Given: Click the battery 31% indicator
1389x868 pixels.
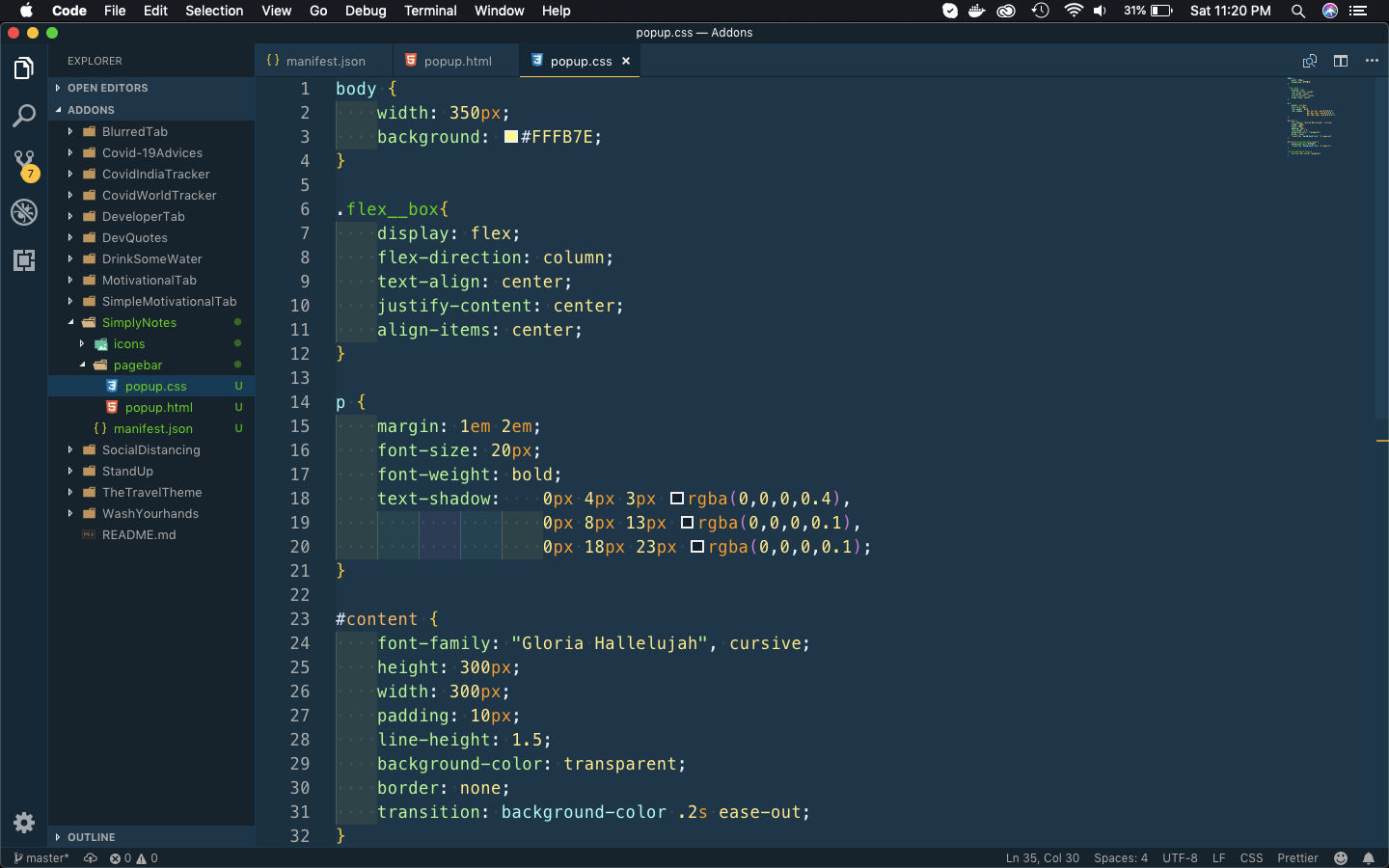Looking at the screenshot, I should pyautogui.click(x=1148, y=11).
